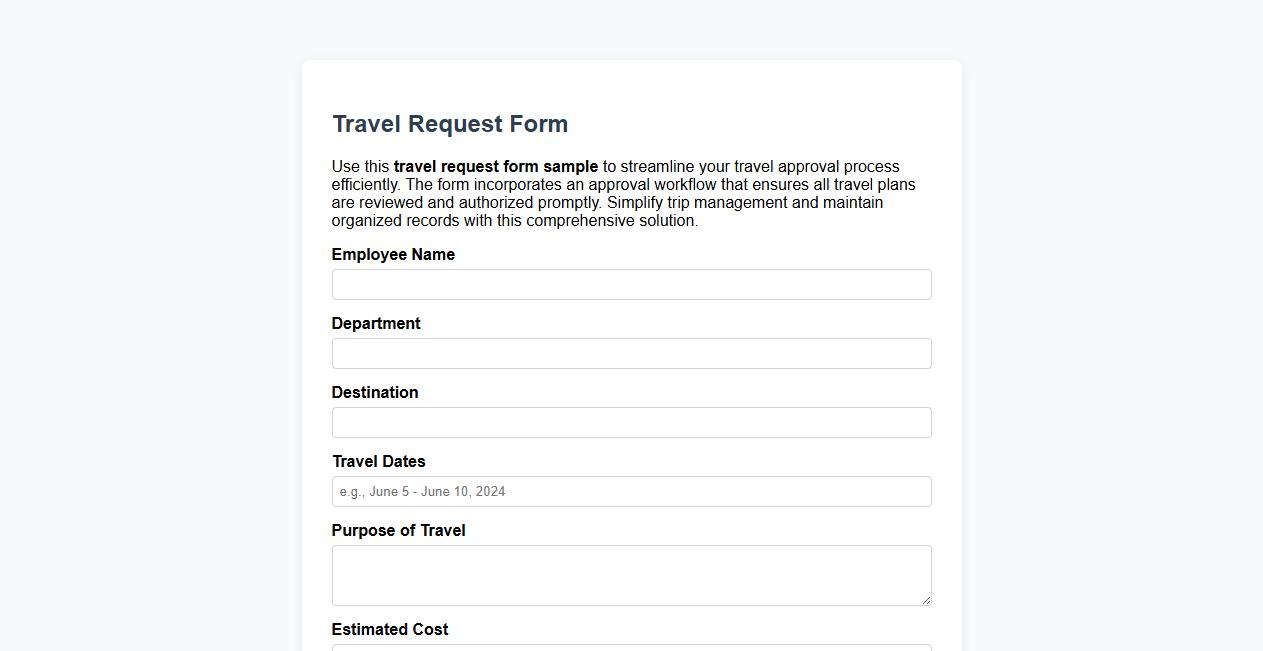
Task: Click the Department label
Action: click(376, 323)
